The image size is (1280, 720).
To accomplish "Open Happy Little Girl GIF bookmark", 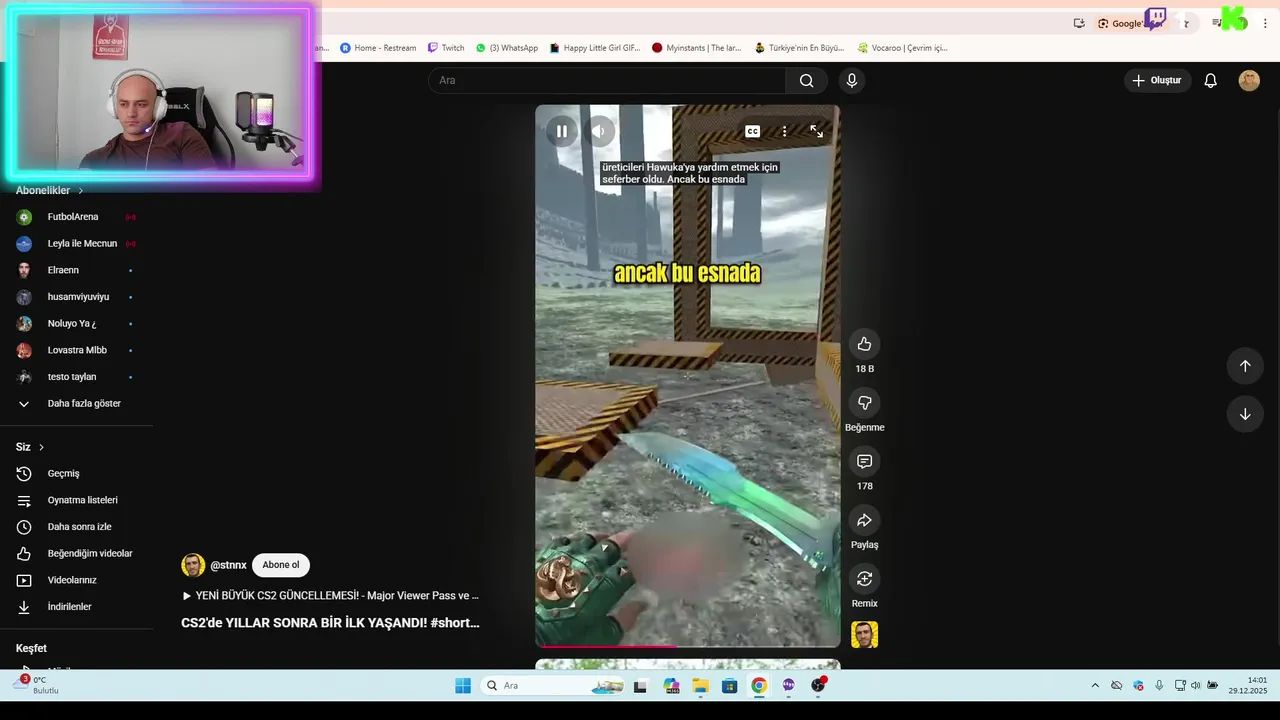I will coord(595,47).
